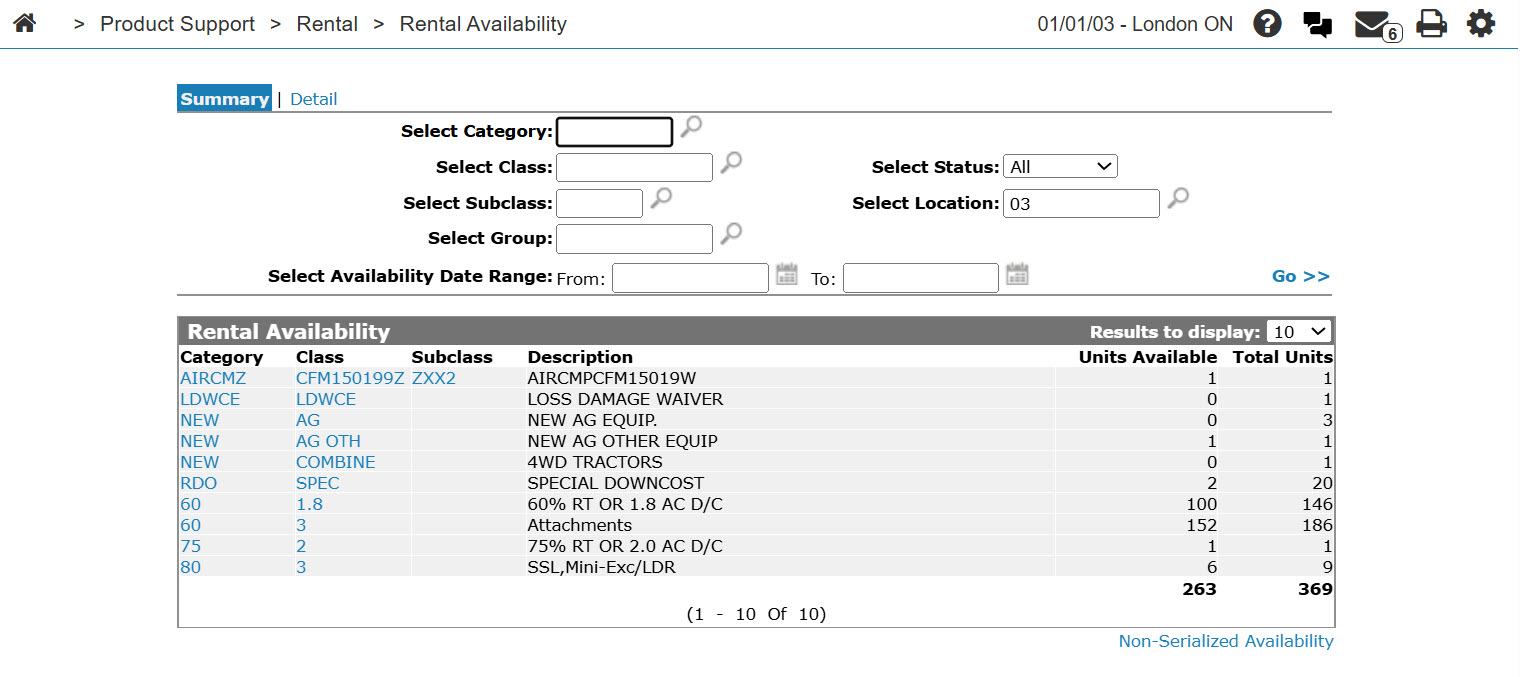Expand the Select Status dropdown
Screen dimensions: 1520x677
coord(1060,167)
